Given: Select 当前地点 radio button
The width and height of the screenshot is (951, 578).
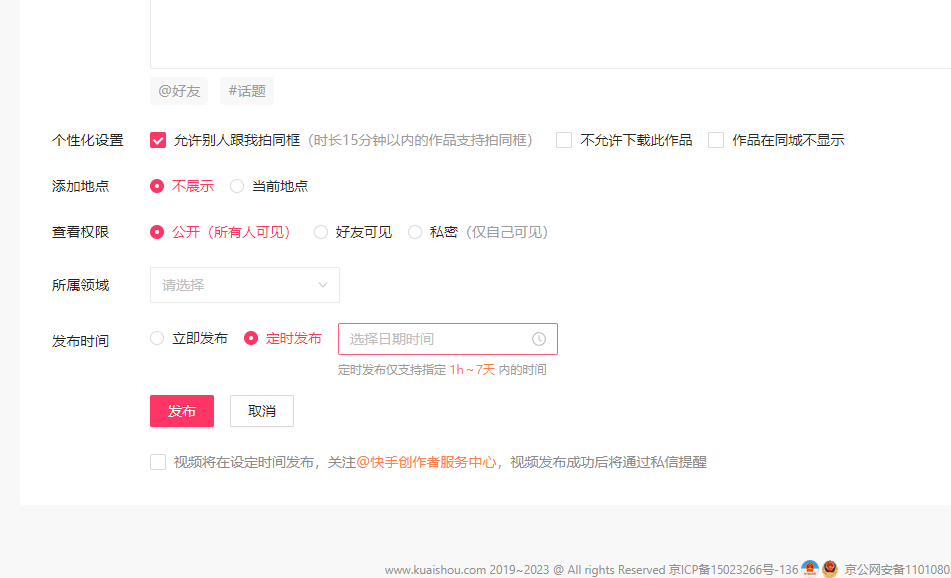Looking at the screenshot, I should tap(237, 186).
